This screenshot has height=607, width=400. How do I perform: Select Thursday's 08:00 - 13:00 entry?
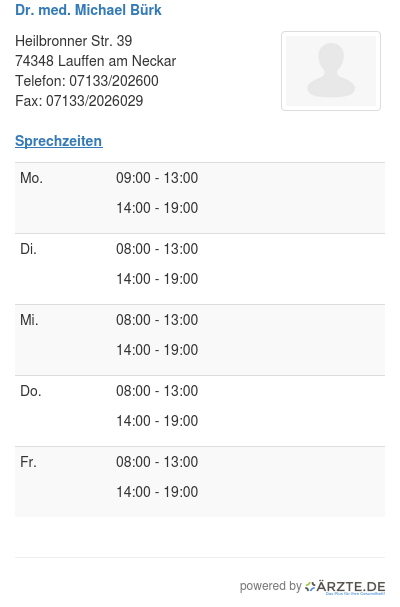(x=157, y=391)
